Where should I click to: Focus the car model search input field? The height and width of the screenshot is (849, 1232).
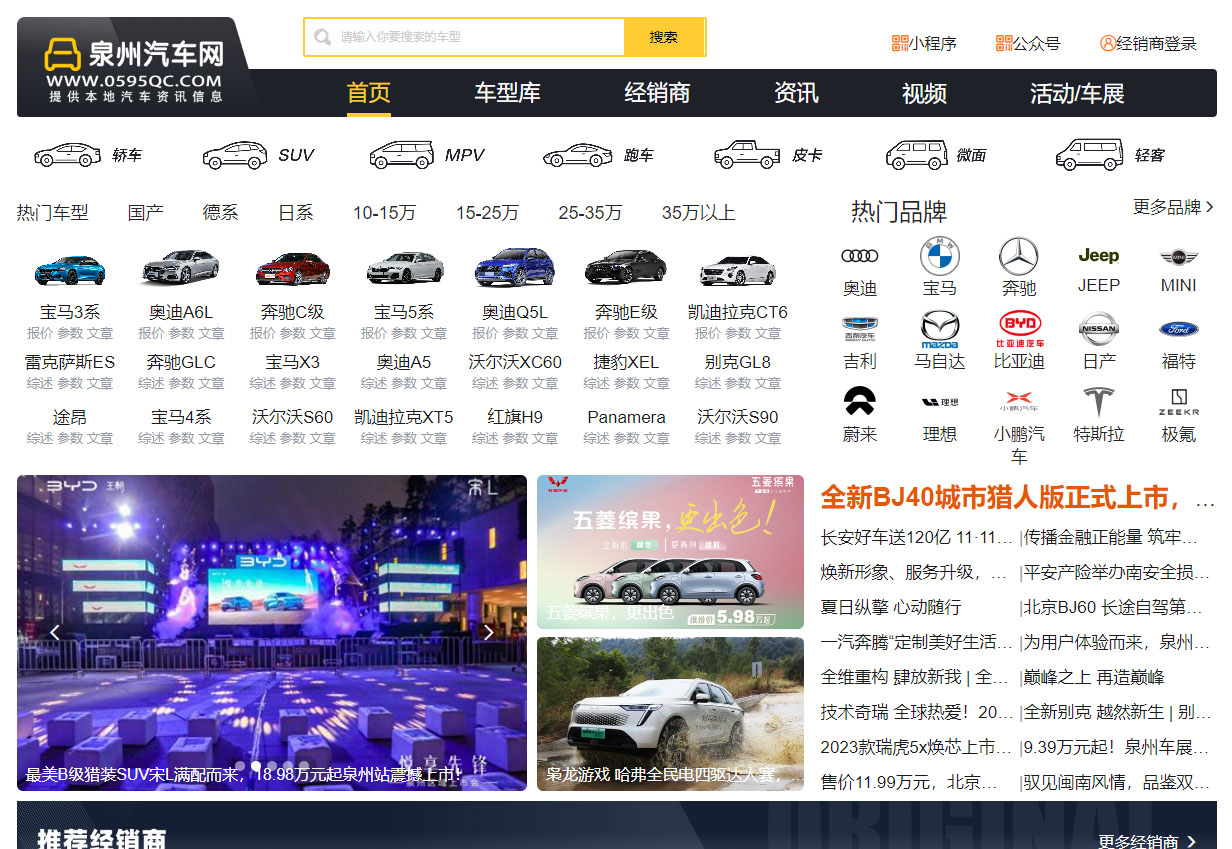pyautogui.click(x=465, y=37)
